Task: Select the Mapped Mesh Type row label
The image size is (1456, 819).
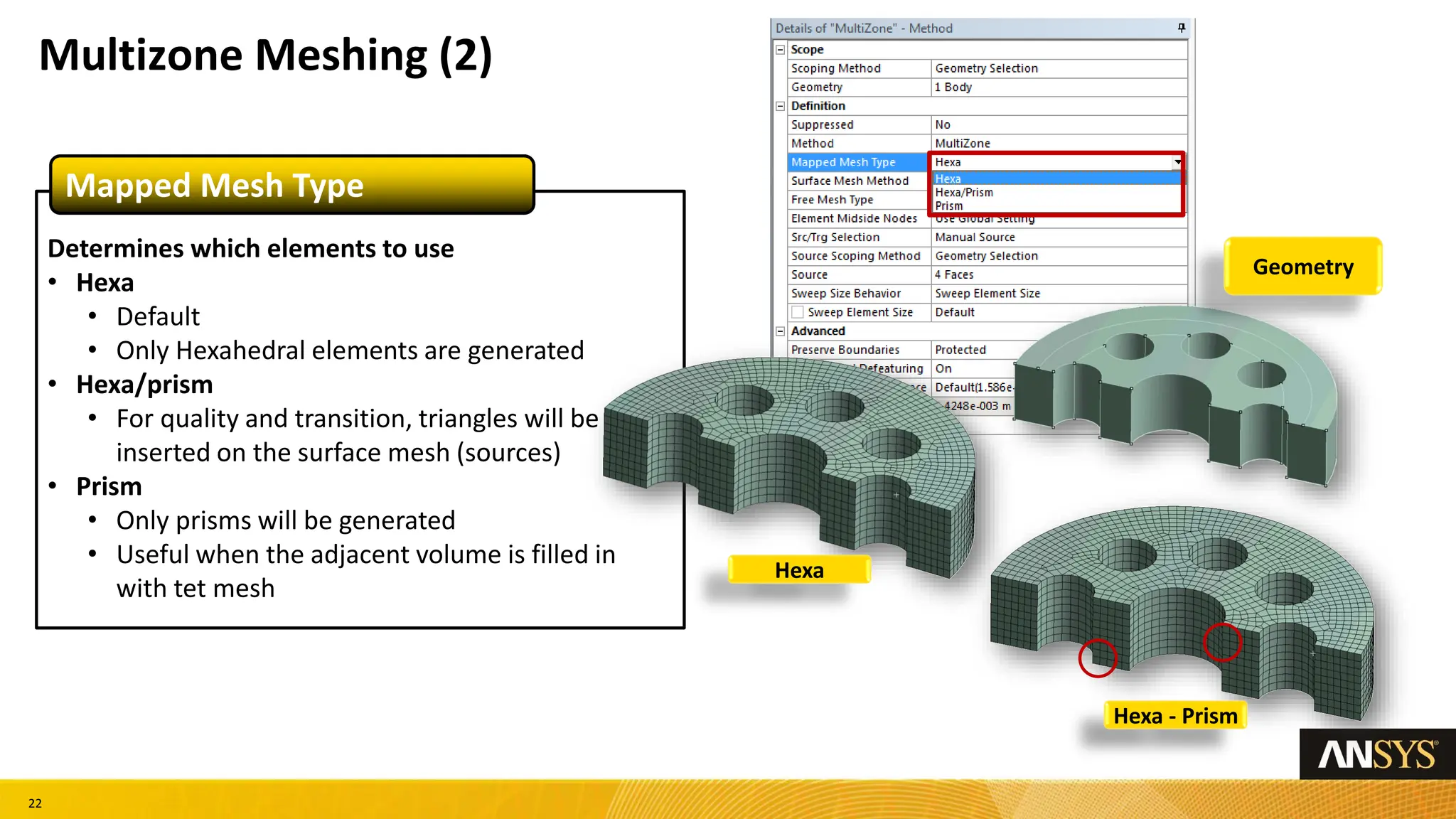Action: pos(857,162)
